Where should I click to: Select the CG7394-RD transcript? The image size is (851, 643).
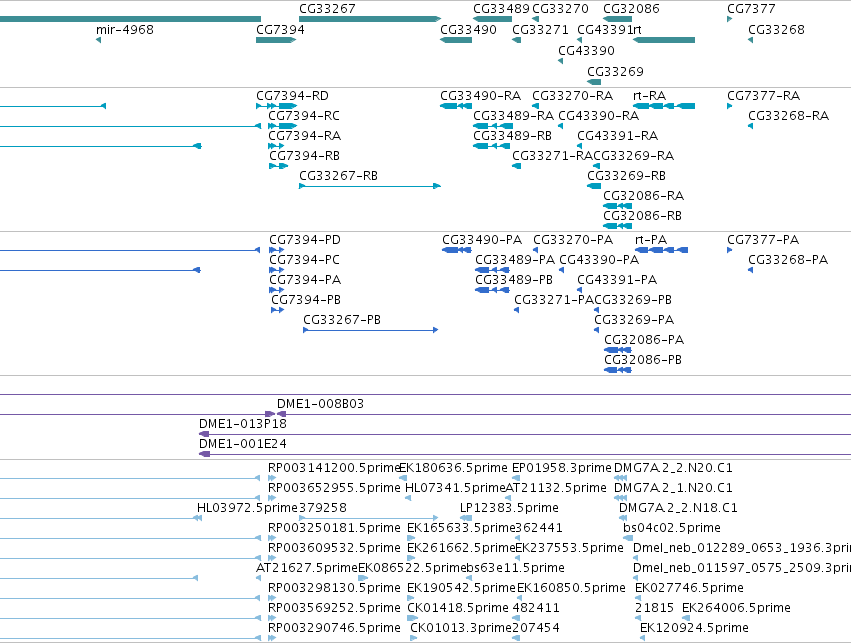click(x=276, y=106)
